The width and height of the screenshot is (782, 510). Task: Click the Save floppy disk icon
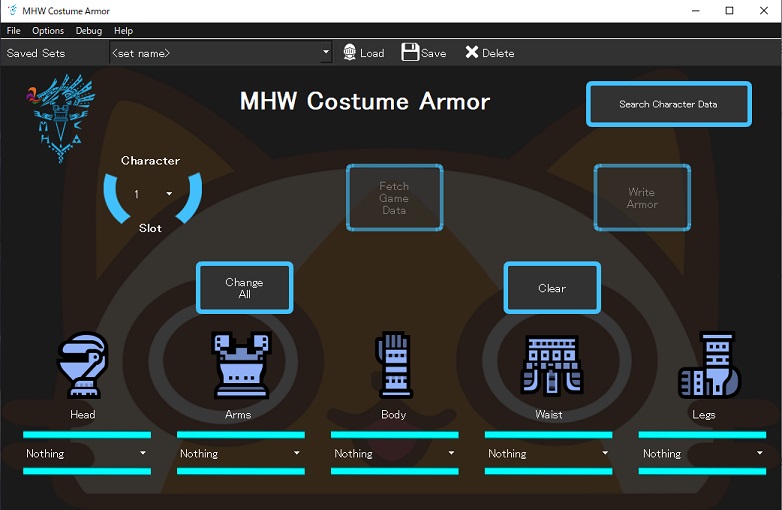click(410, 52)
